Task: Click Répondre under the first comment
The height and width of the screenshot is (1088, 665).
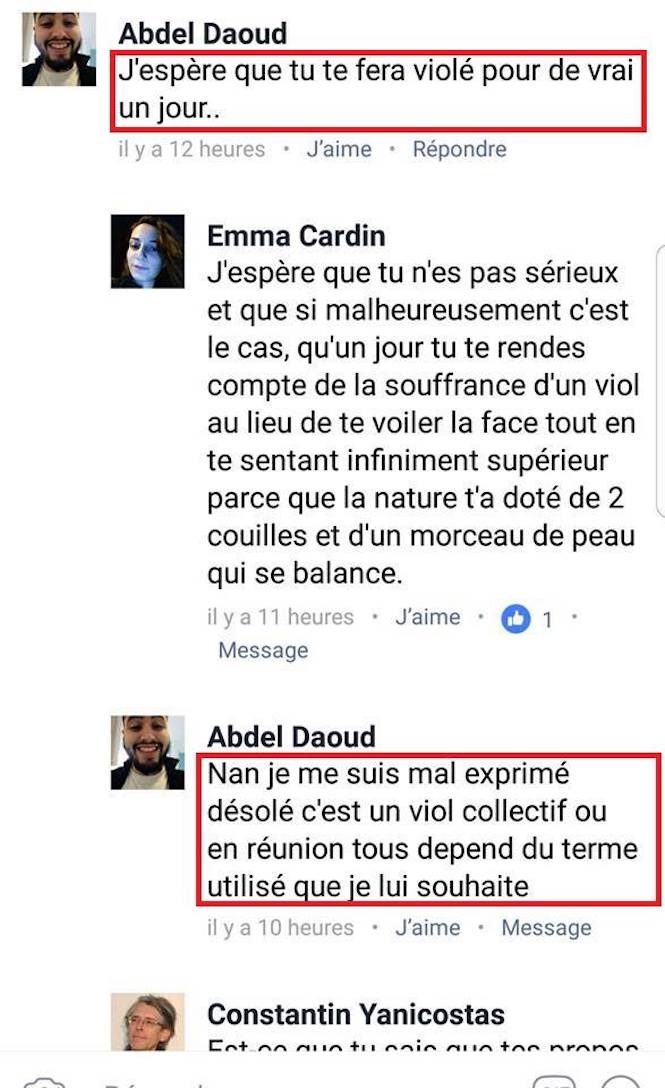Action: 460,149
